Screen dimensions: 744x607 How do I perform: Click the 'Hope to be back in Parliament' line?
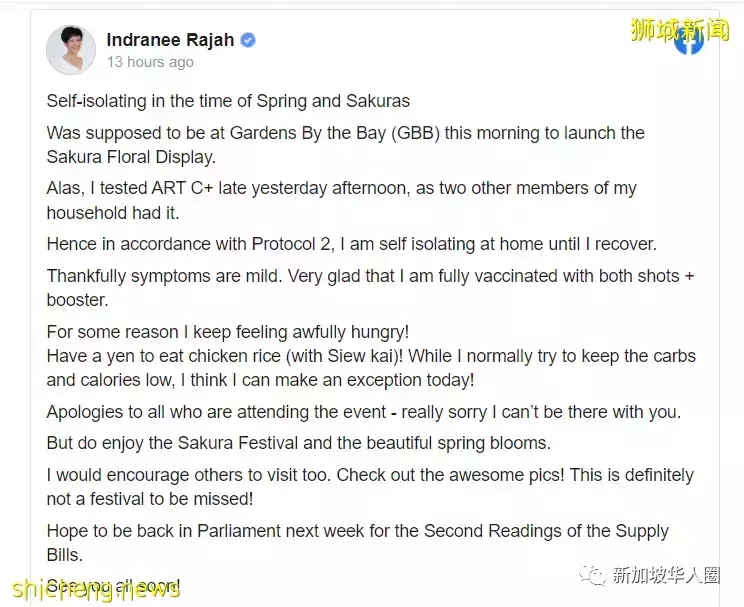[x=357, y=531]
